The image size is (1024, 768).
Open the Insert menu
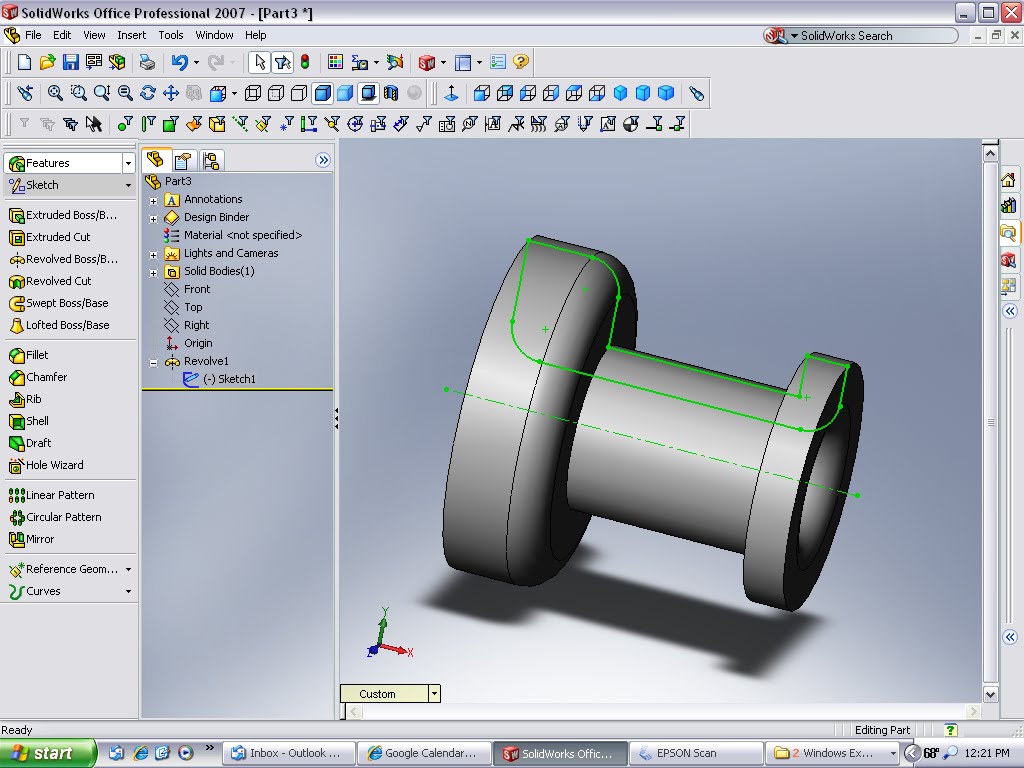[x=131, y=35]
